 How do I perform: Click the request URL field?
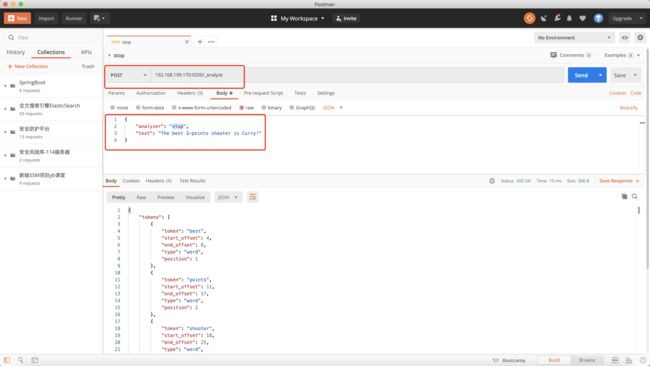click(x=357, y=75)
